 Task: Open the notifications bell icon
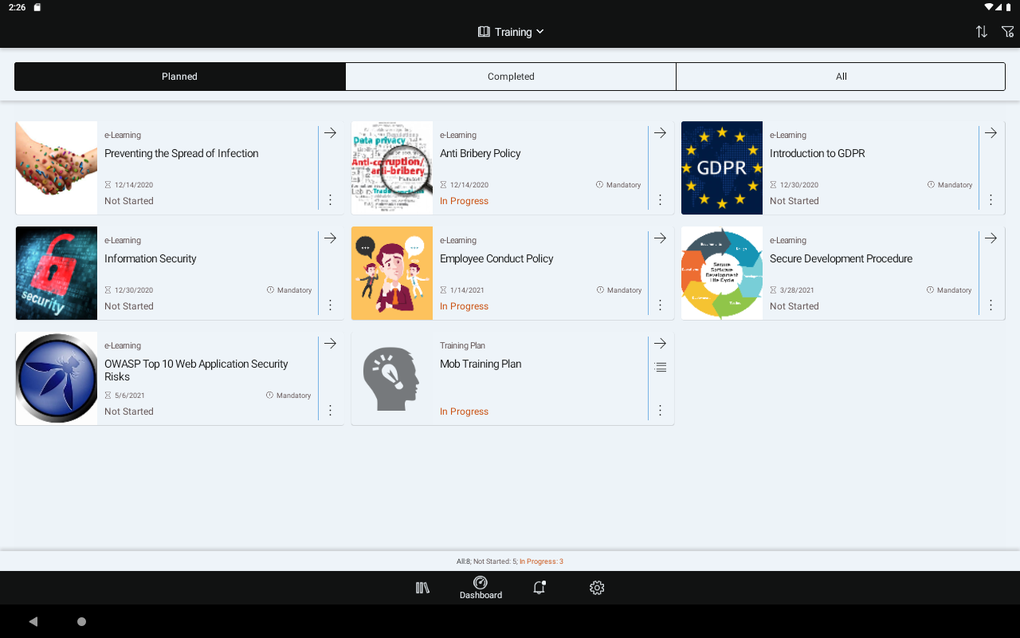coord(539,588)
